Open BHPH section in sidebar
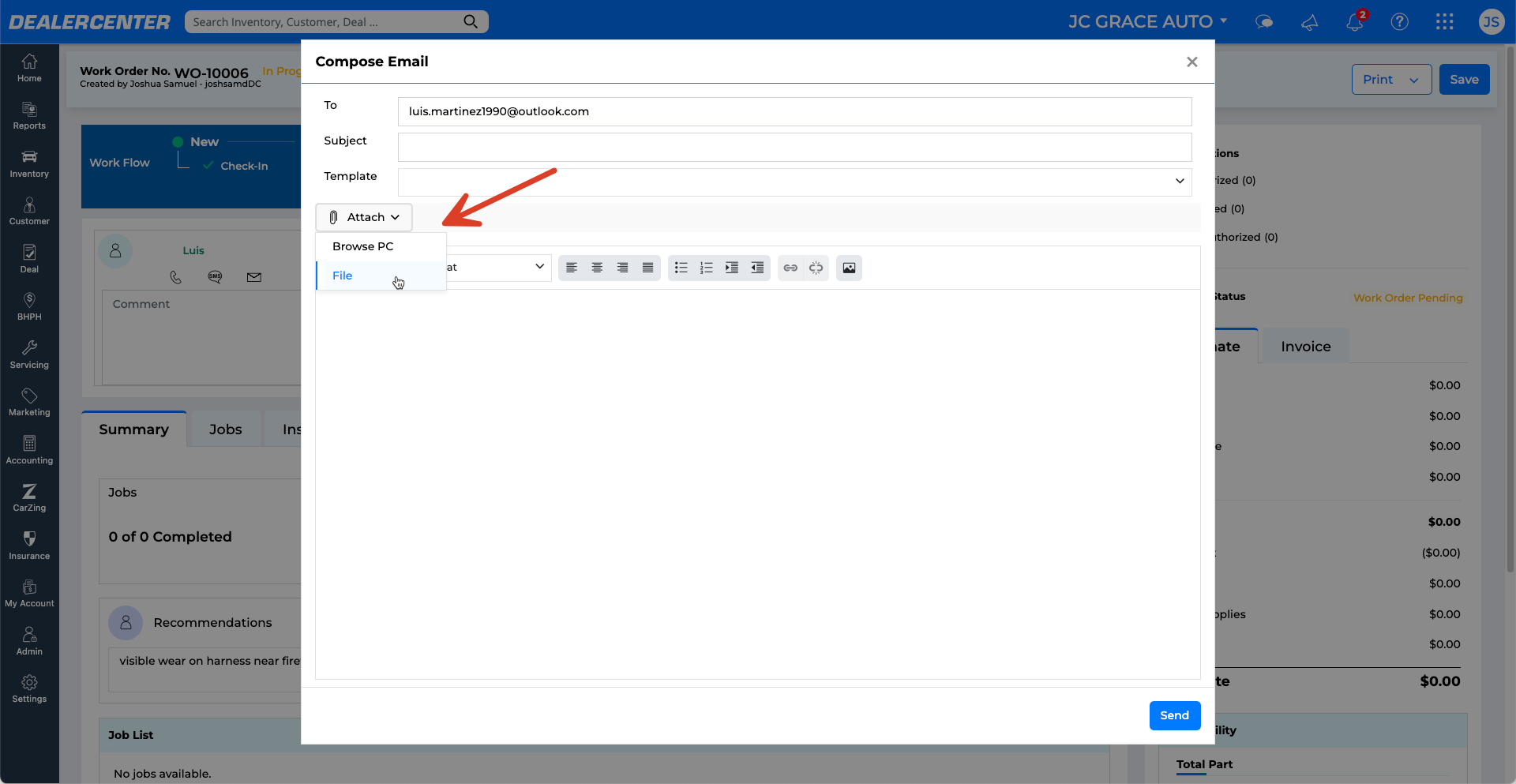 [29, 306]
